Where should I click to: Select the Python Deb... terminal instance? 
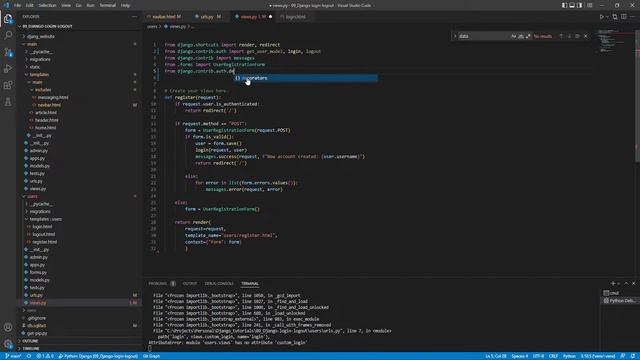(619, 300)
